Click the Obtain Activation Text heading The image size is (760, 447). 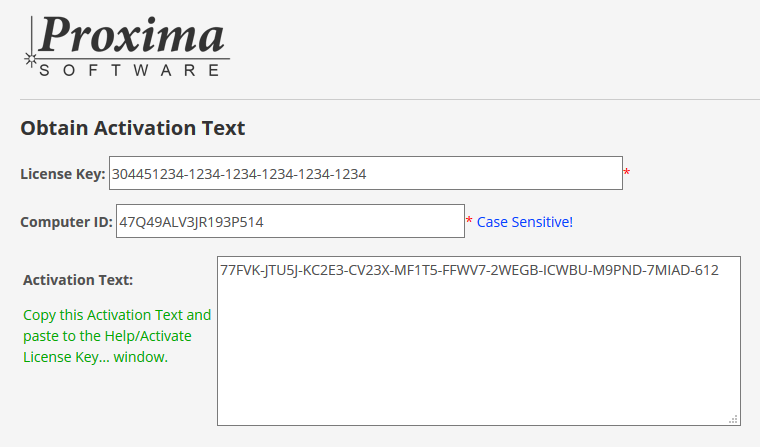133,128
